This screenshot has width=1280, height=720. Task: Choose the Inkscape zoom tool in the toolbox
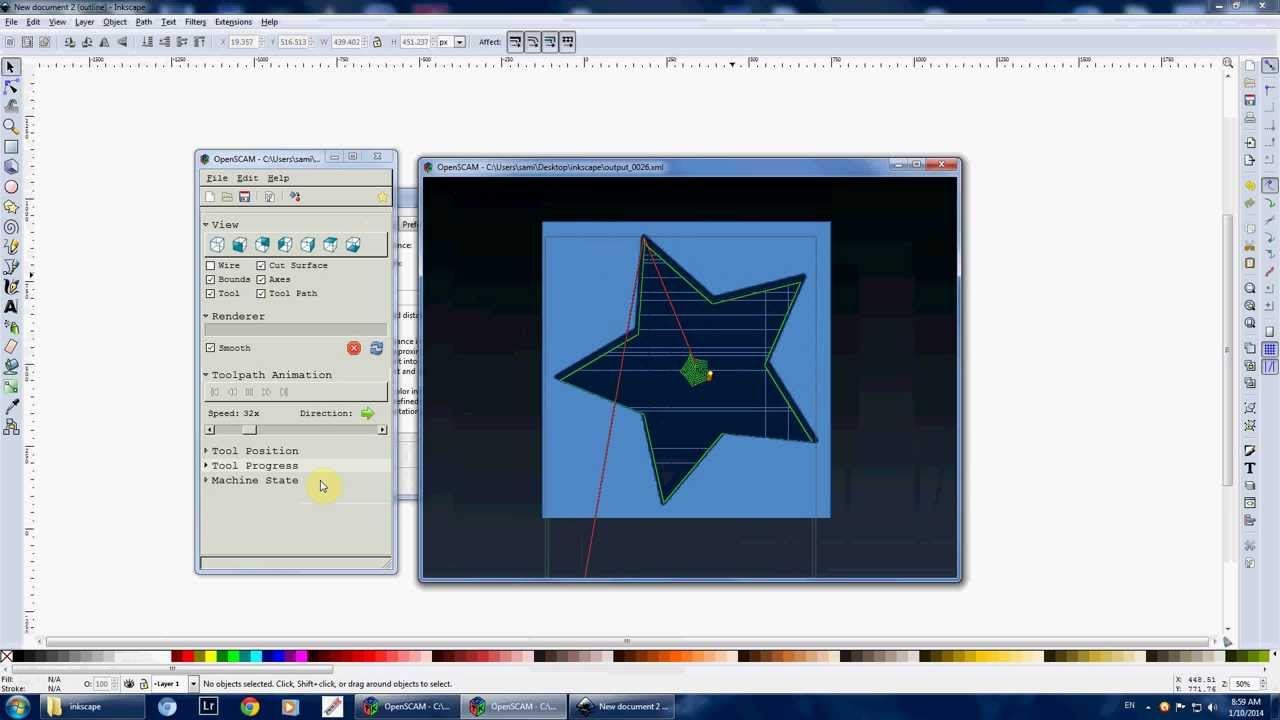(x=11, y=126)
